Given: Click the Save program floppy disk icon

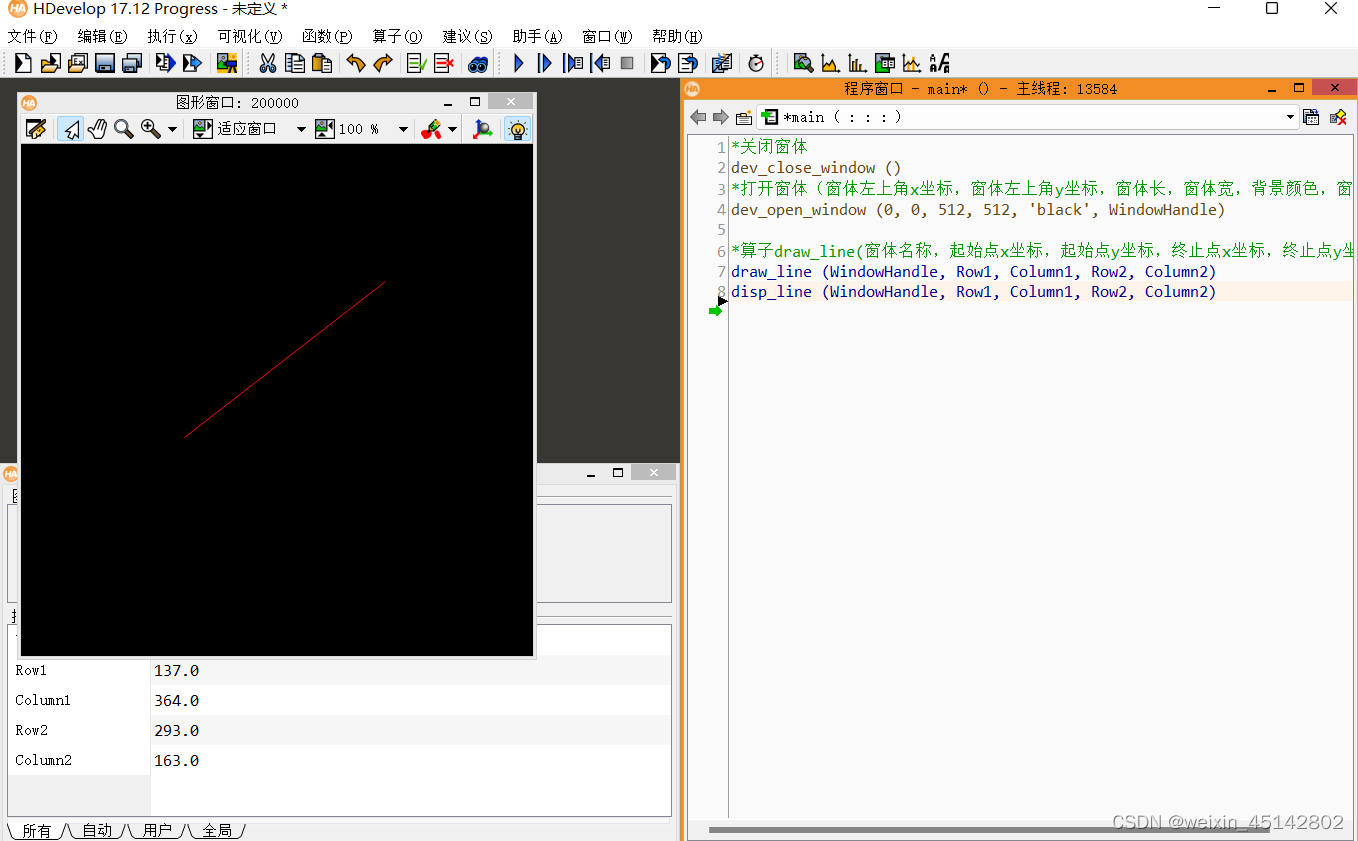Looking at the screenshot, I should point(105,63).
